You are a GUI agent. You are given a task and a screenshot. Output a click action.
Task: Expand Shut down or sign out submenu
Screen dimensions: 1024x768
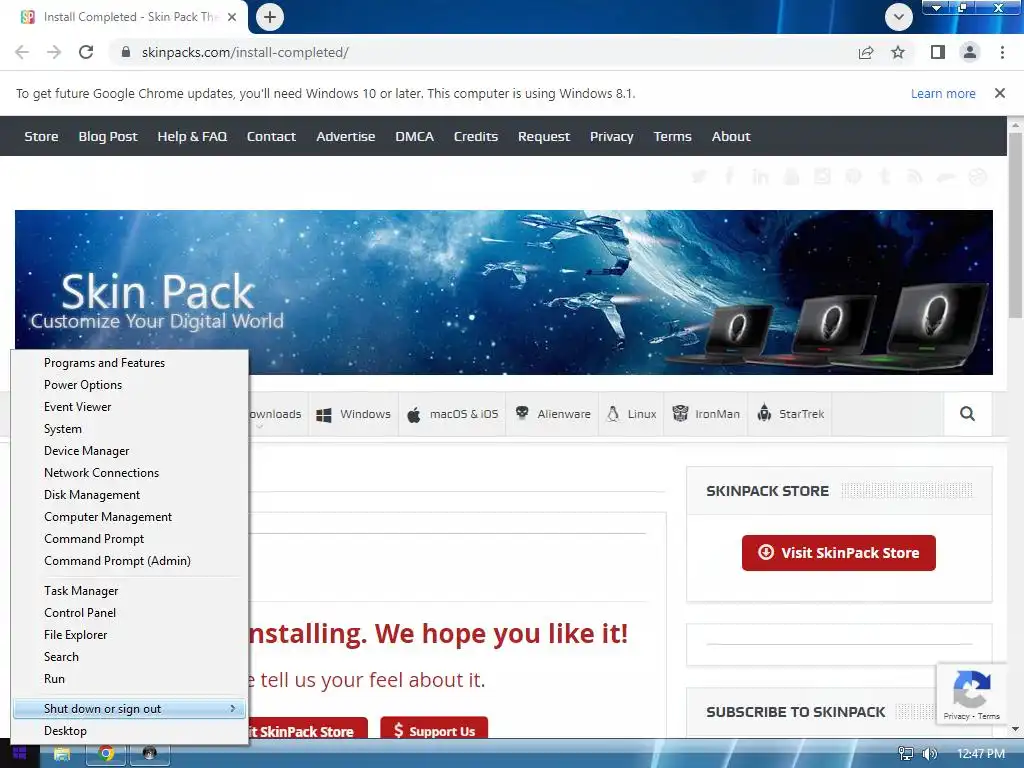[x=129, y=709]
